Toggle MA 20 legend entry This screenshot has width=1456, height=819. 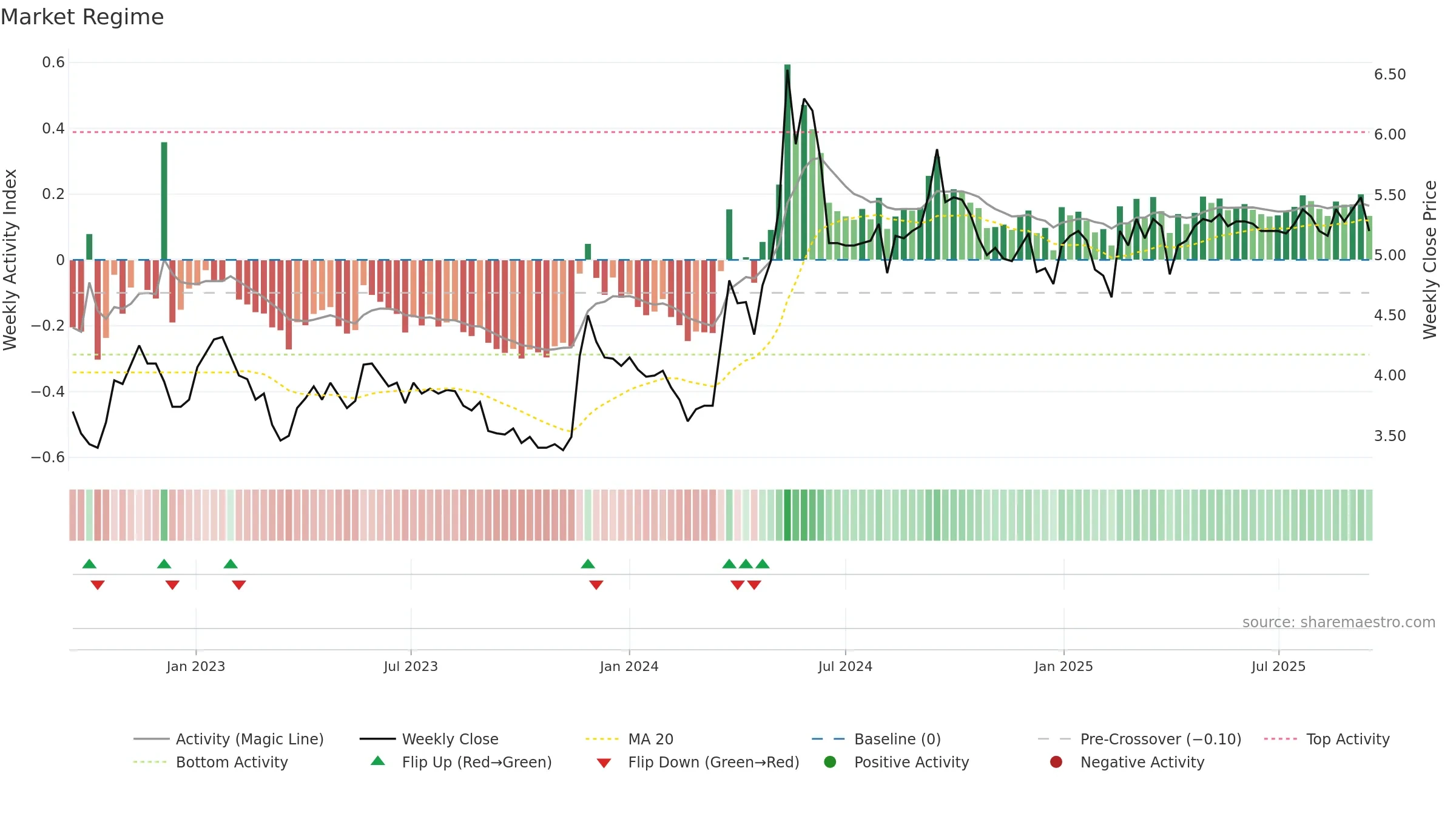click(x=629, y=739)
